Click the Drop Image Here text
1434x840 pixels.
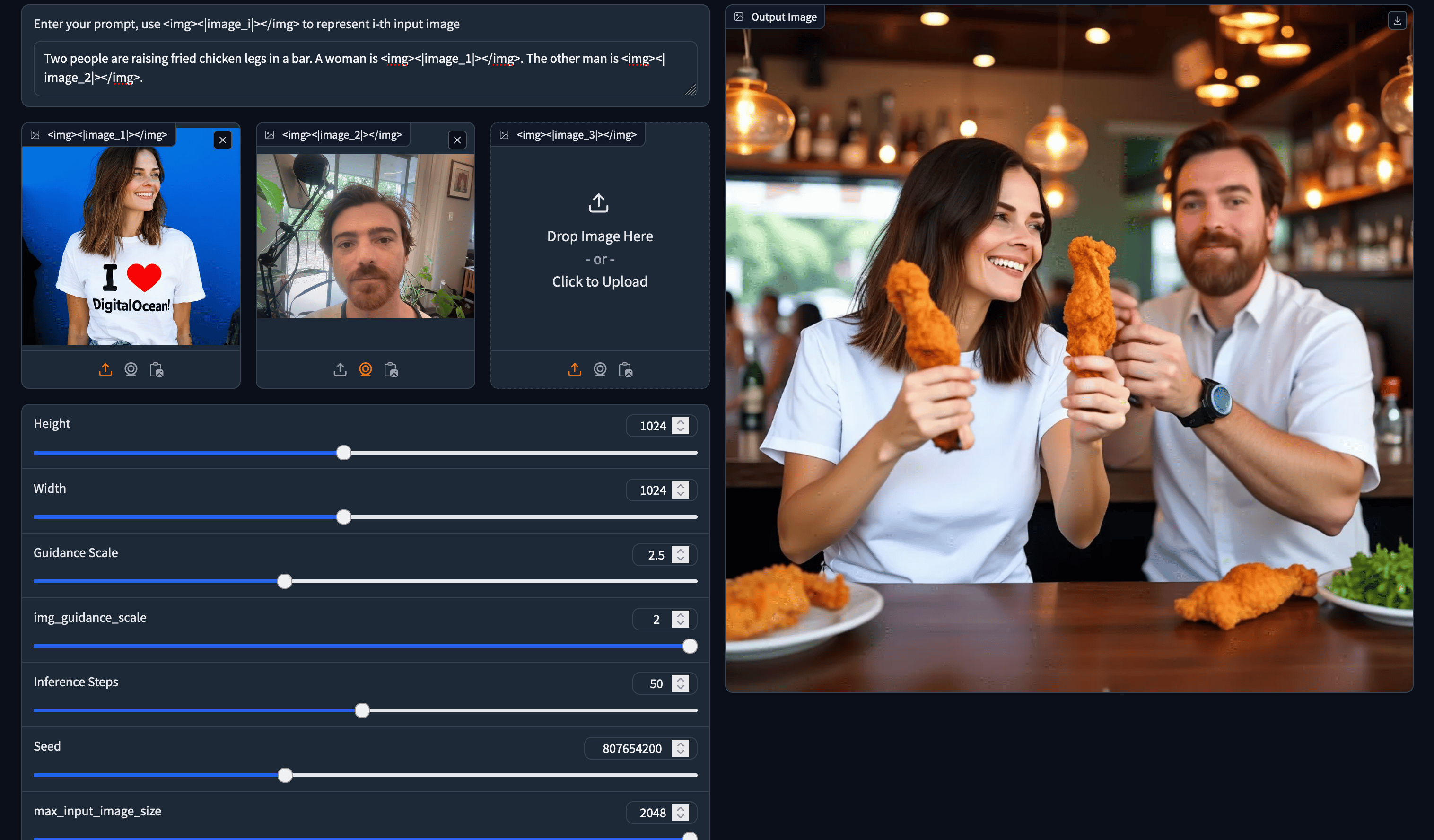600,236
